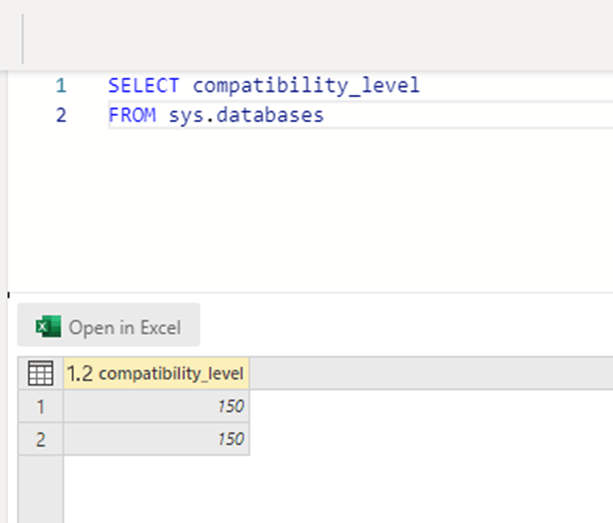This screenshot has width=613, height=523.
Task: Select row 1 via its row number
Action: coord(41,407)
